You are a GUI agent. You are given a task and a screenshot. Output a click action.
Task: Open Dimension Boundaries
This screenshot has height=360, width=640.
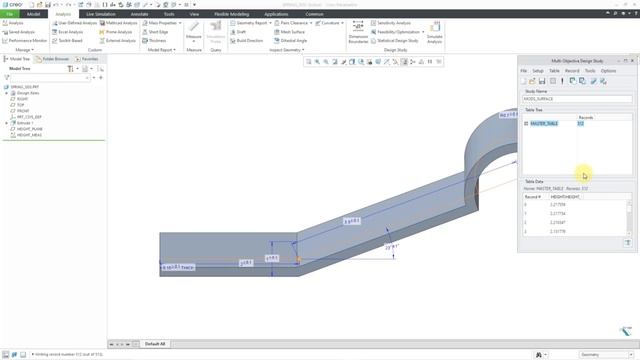[x=358, y=32]
